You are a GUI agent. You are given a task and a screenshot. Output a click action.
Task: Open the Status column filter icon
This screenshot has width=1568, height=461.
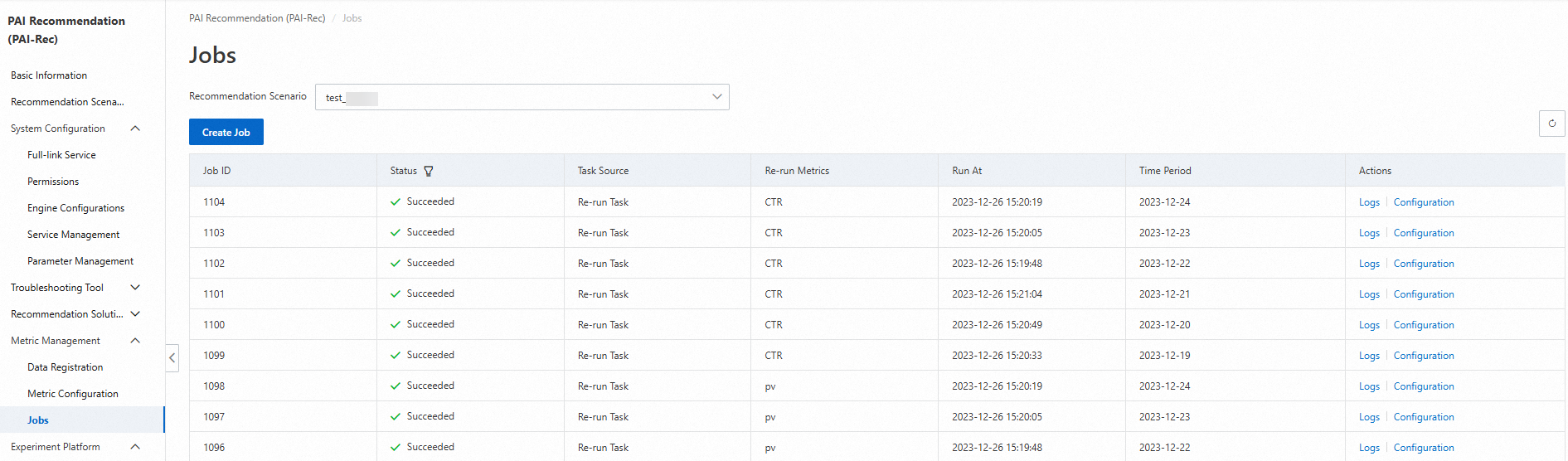pos(429,171)
